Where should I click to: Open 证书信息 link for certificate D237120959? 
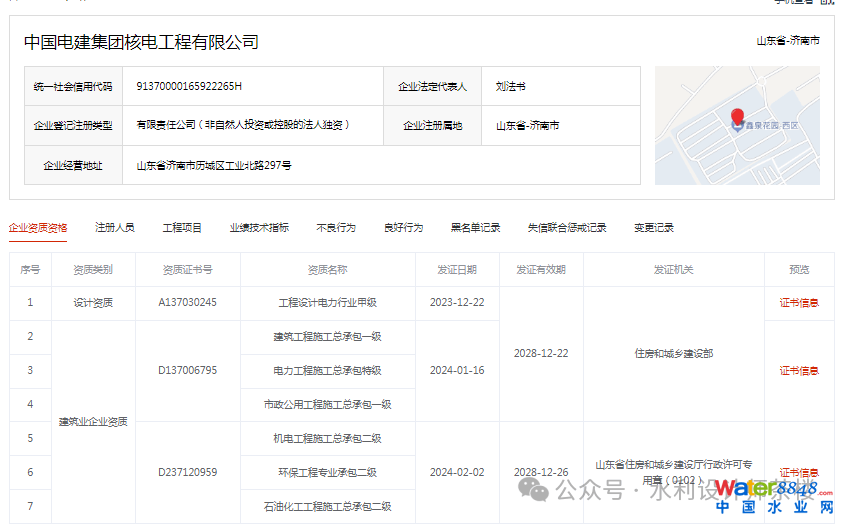(x=799, y=472)
